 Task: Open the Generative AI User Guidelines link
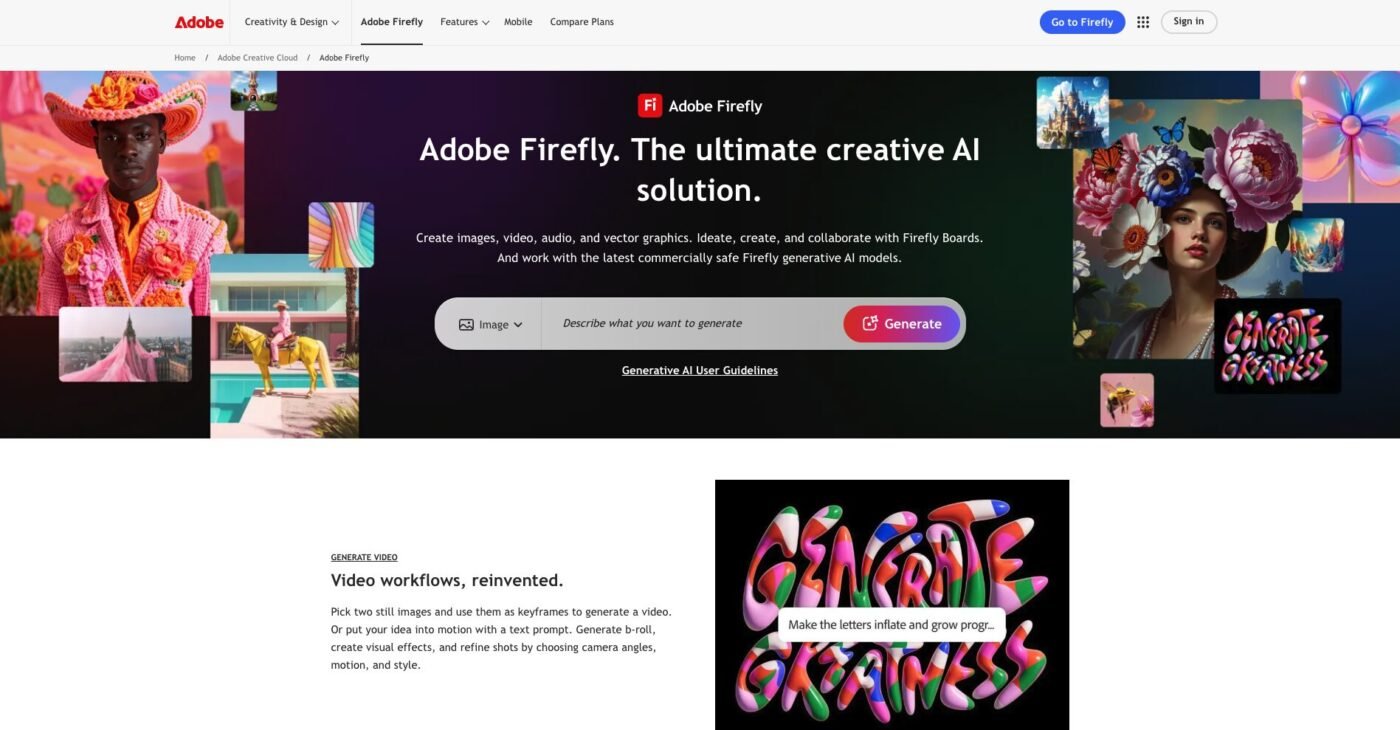[700, 370]
